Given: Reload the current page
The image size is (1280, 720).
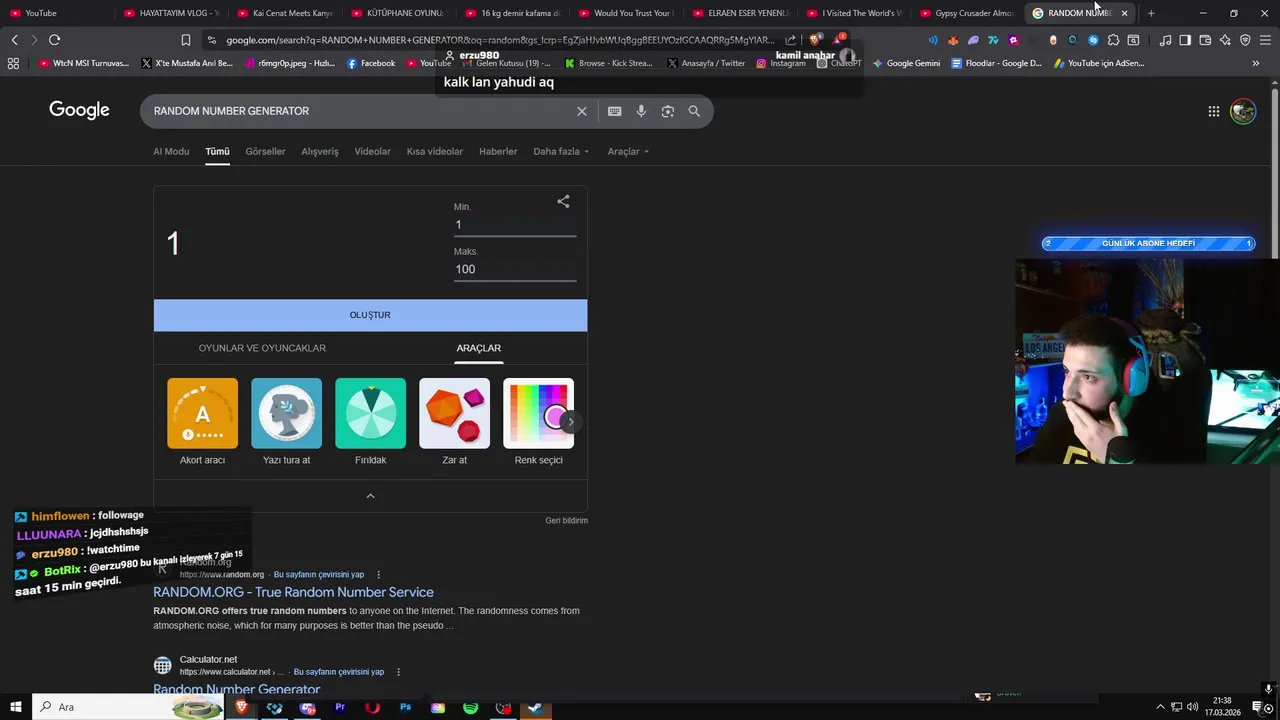Looking at the screenshot, I should [54, 40].
